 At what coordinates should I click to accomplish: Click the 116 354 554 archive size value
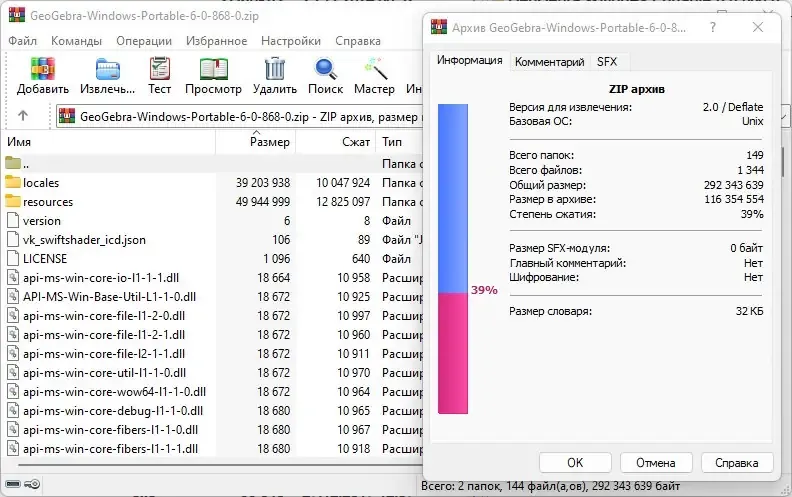(733, 199)
